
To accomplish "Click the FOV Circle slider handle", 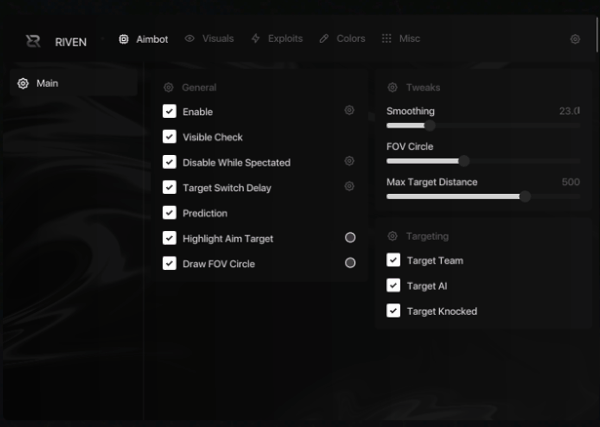I will 464,161.
